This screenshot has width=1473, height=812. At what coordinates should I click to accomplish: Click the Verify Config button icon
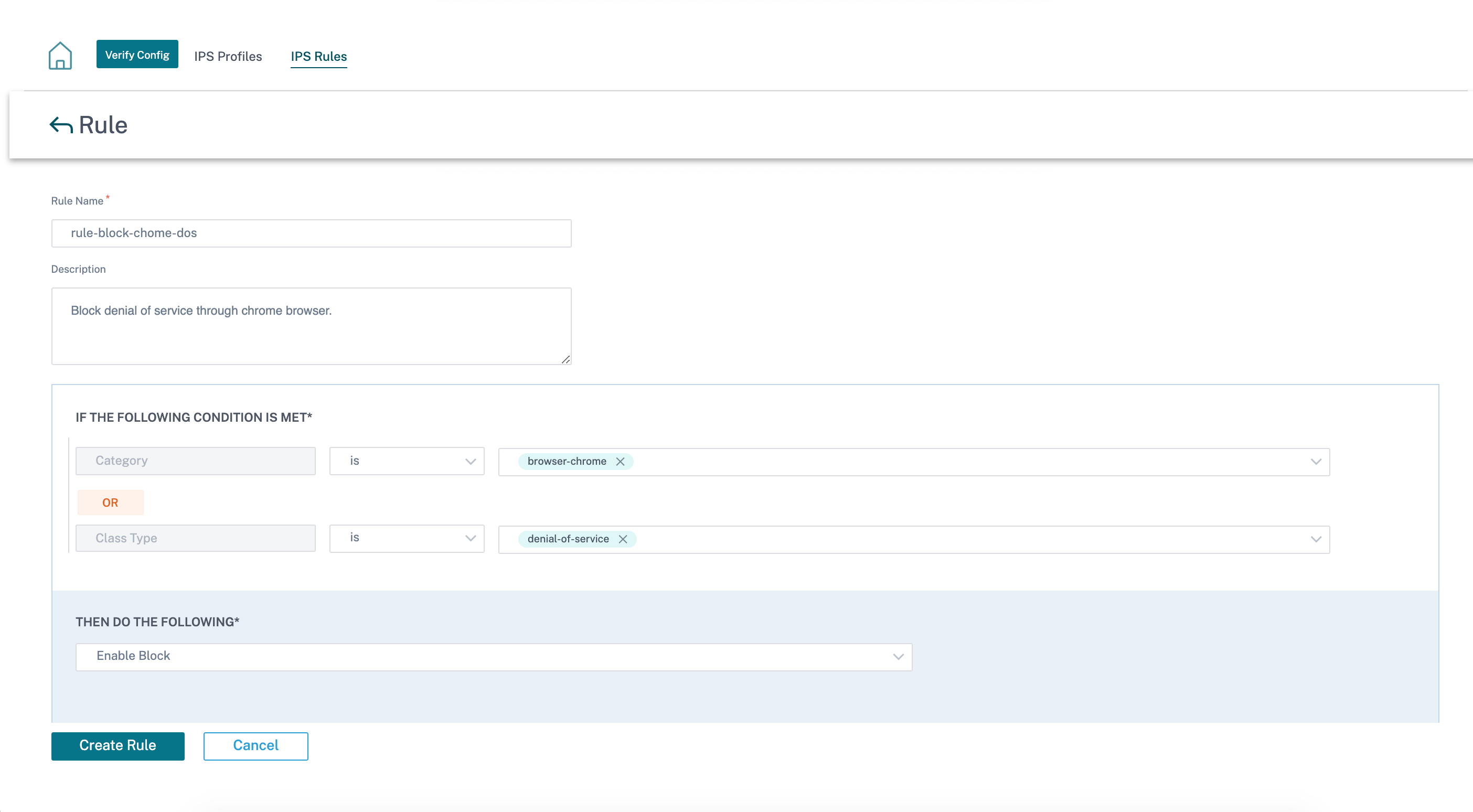pyautogui.click(x=138, y=55)
